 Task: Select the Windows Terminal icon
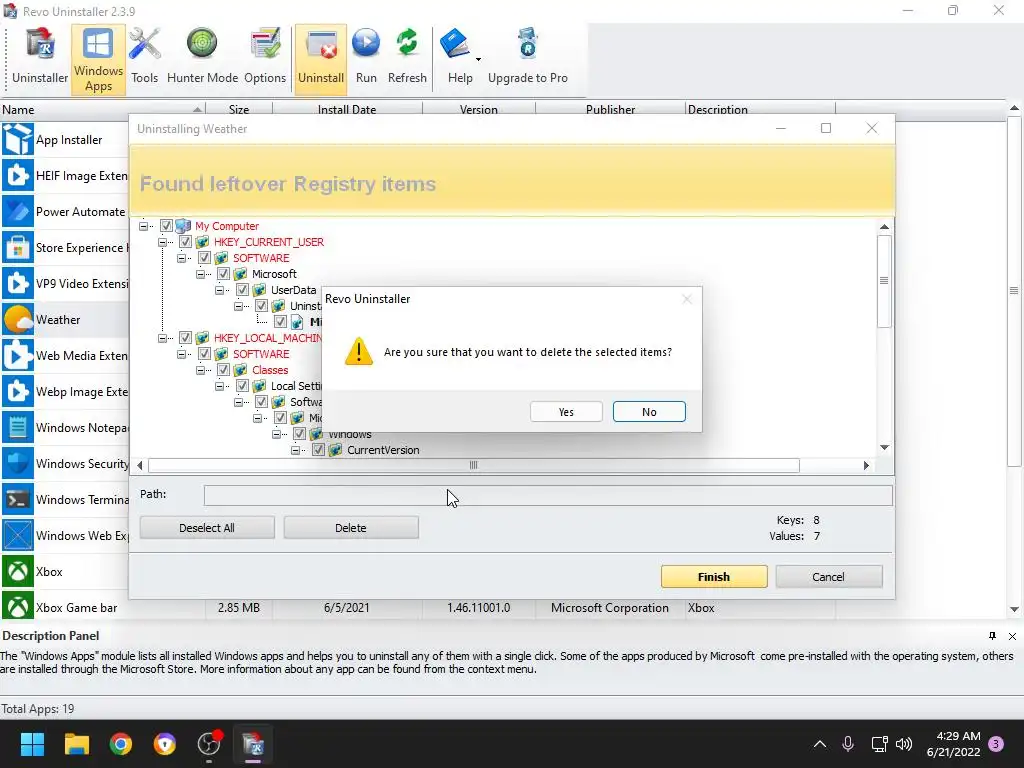click(18, 499)
